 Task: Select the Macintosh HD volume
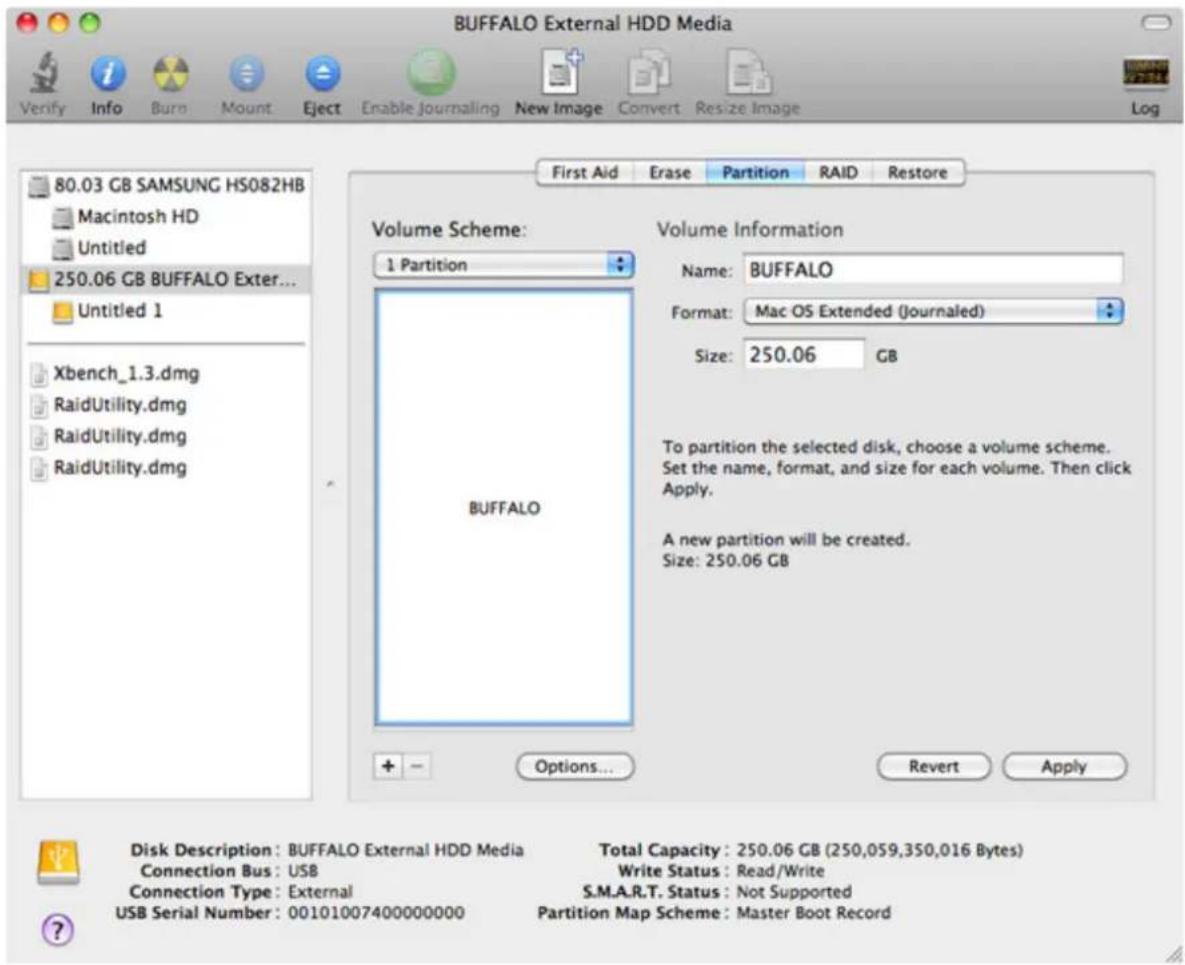tap(166, 217)
